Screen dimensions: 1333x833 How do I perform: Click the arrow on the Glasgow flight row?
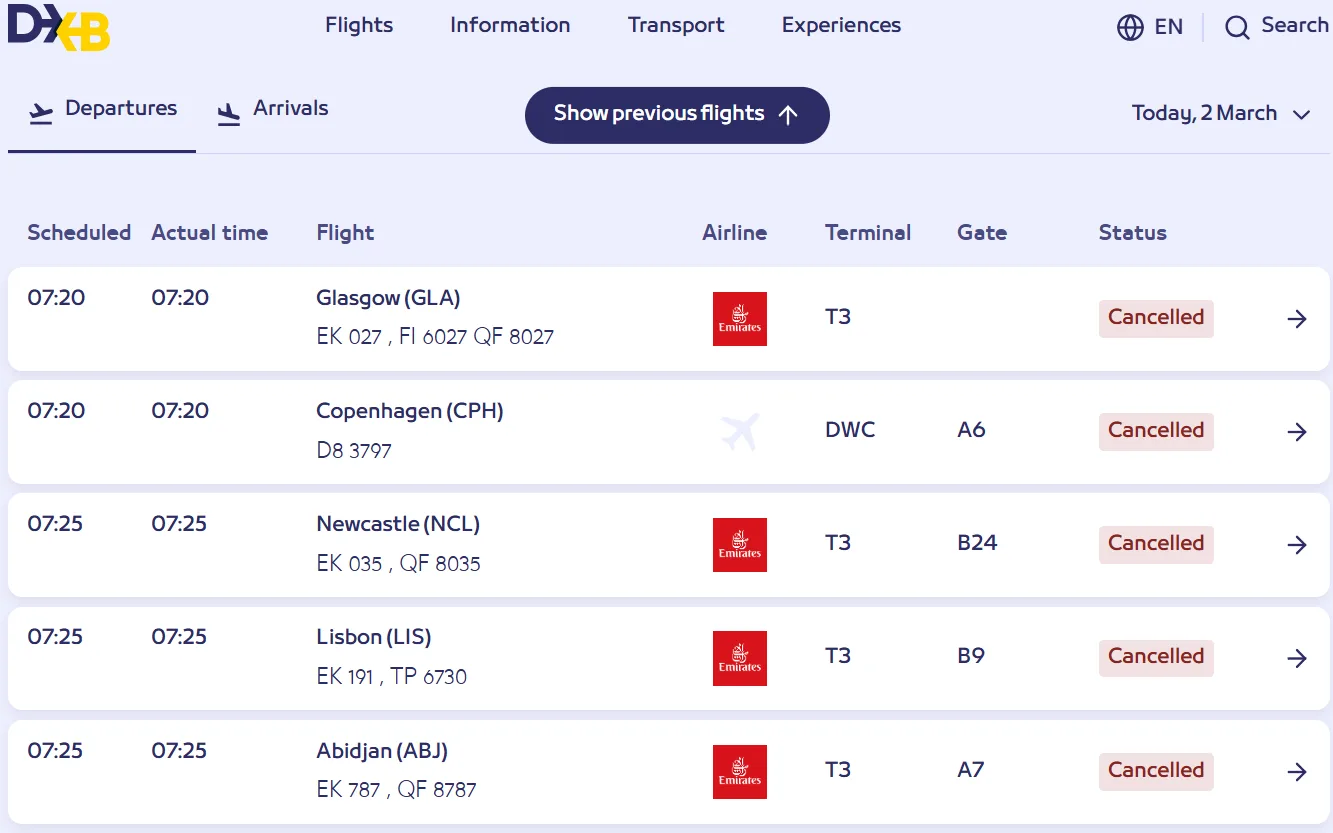1297,319
